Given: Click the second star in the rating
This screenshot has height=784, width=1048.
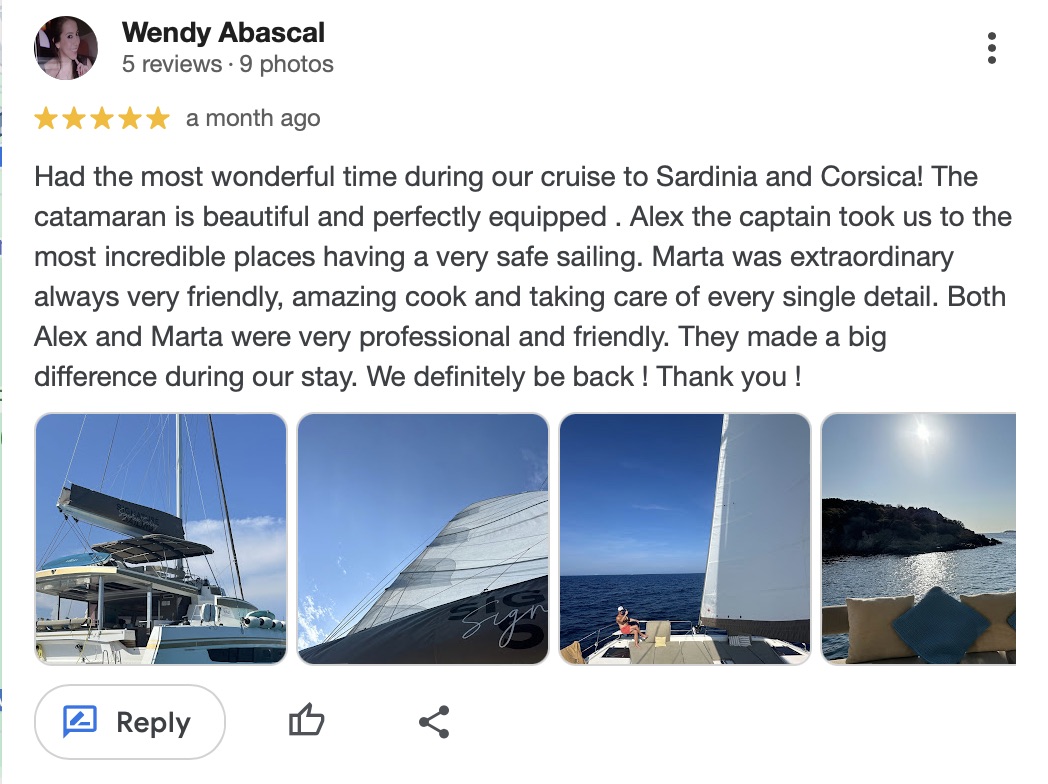Looking at the screenshot, I should tap(74, 119).
